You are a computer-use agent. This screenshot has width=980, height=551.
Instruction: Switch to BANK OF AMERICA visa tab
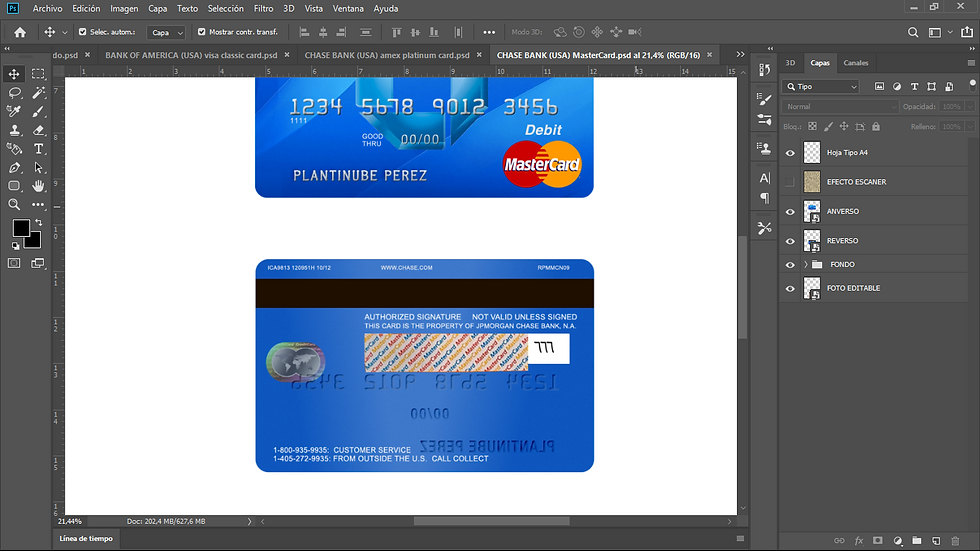pyautogui.click(x=191, y=55)
